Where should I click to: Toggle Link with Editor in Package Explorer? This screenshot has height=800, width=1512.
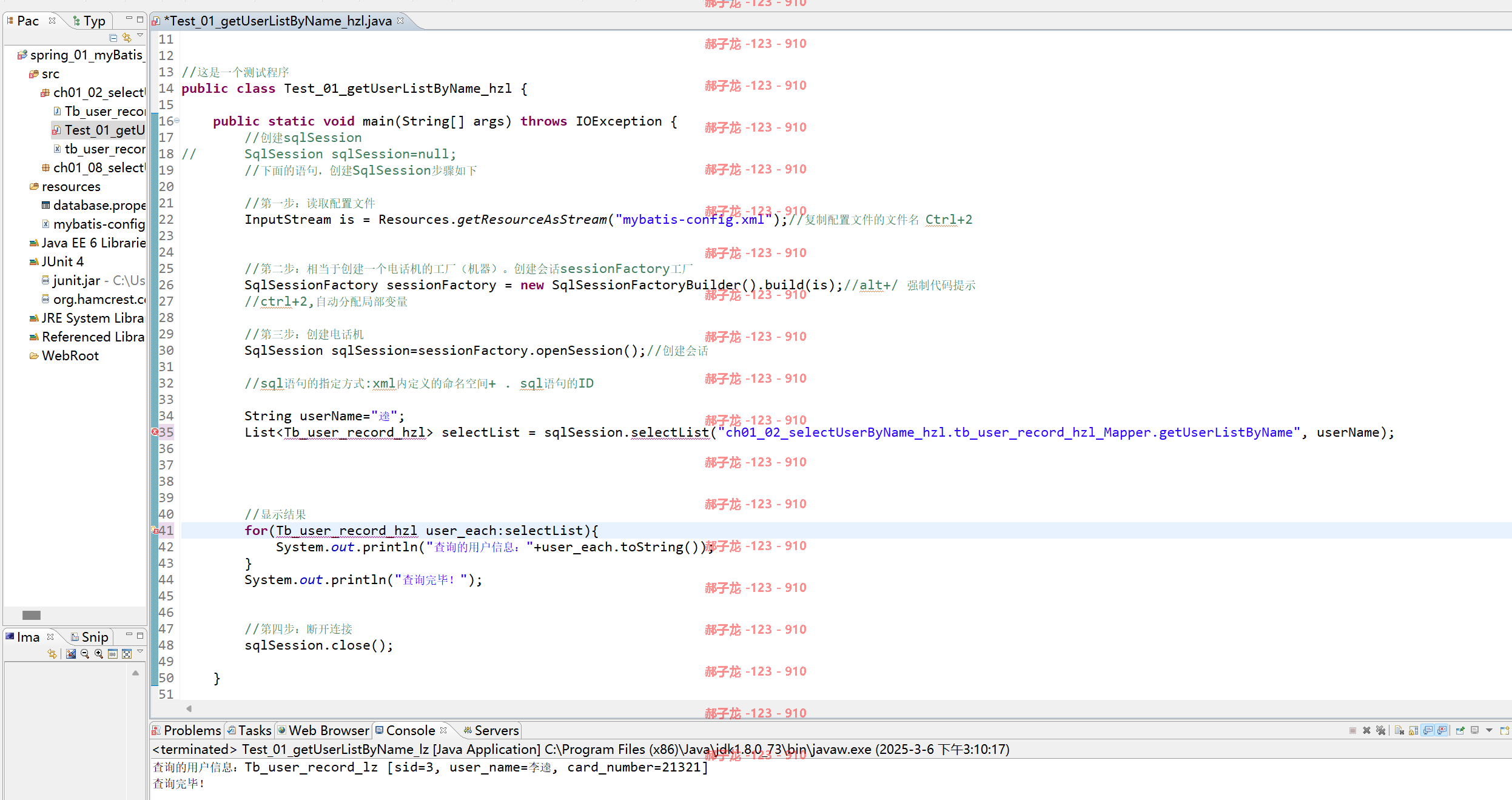[x=127, y=38]
